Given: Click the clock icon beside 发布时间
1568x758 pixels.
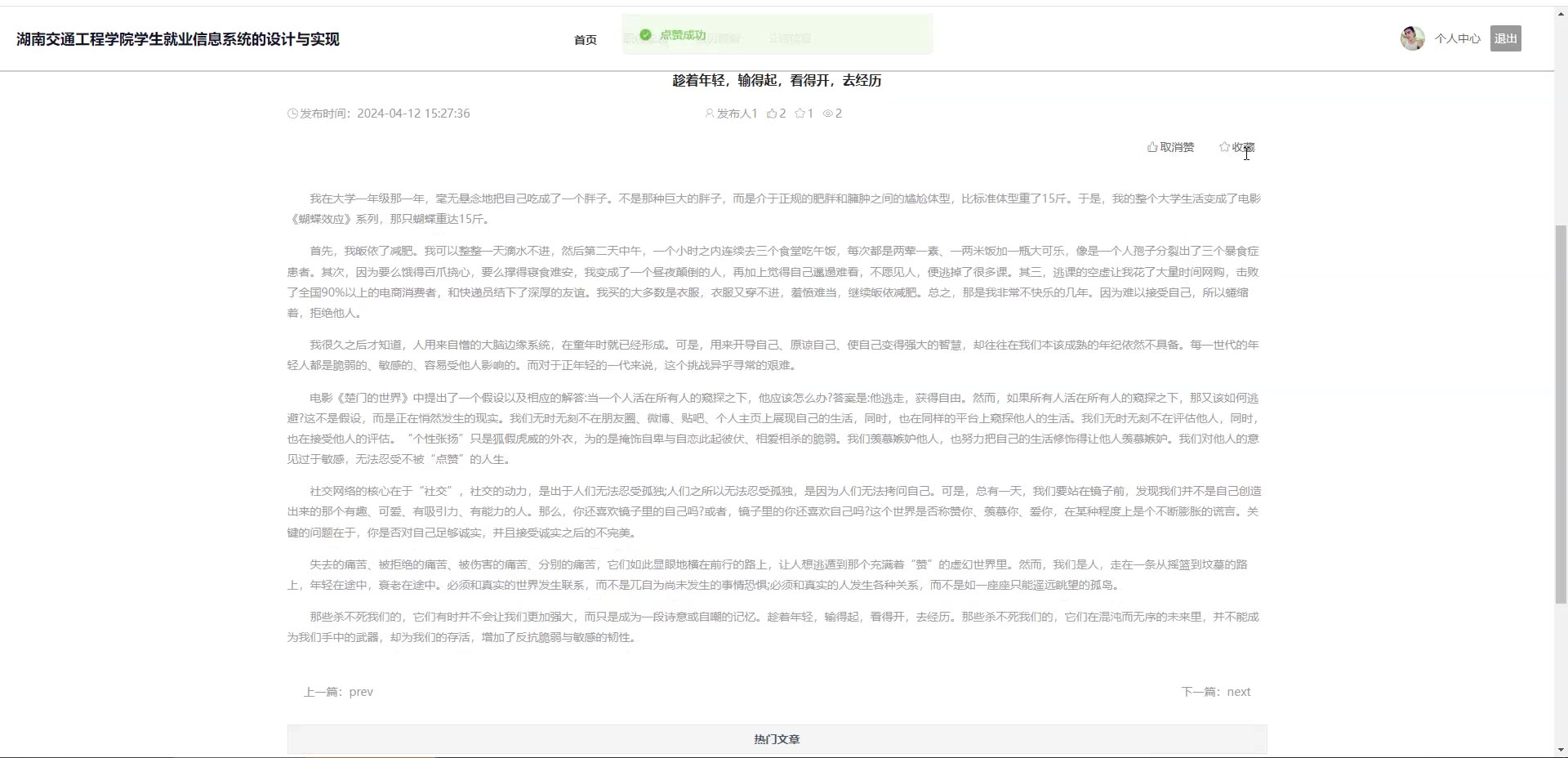Looking at the screenshot, I should (292, 114).
